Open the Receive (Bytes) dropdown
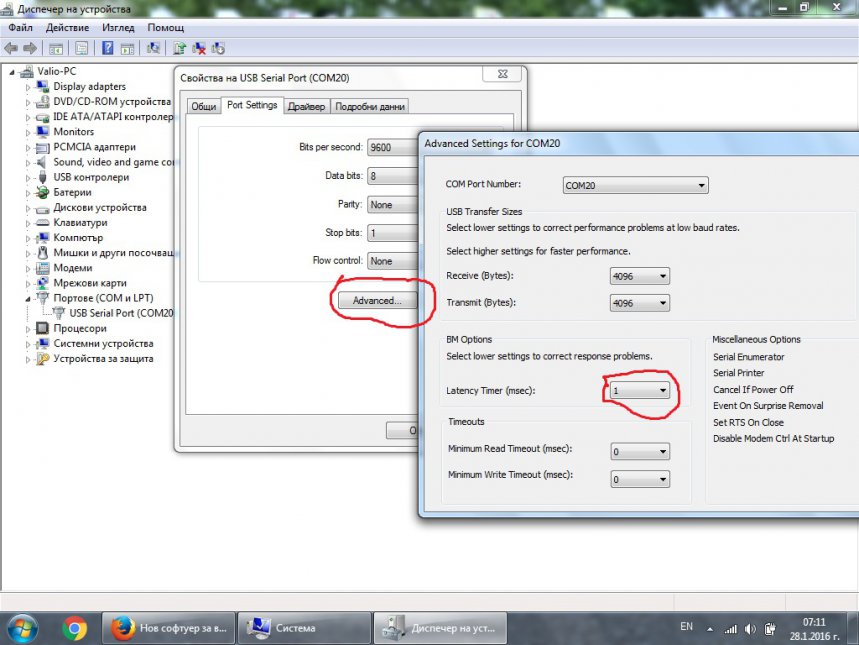Screen dimensions: 859x645 coord(640,276)
